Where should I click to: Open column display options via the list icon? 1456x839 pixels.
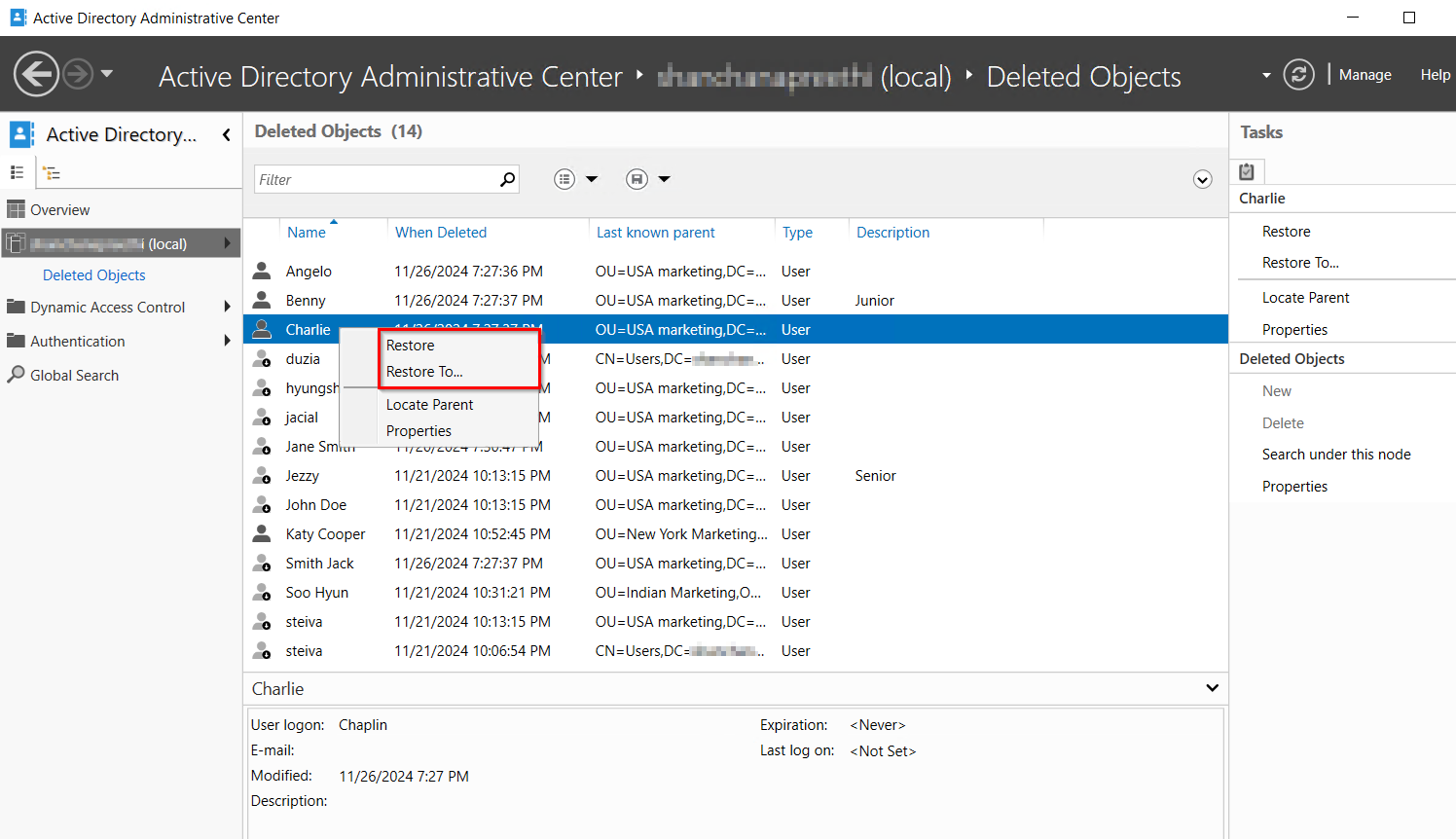point(564,179)
